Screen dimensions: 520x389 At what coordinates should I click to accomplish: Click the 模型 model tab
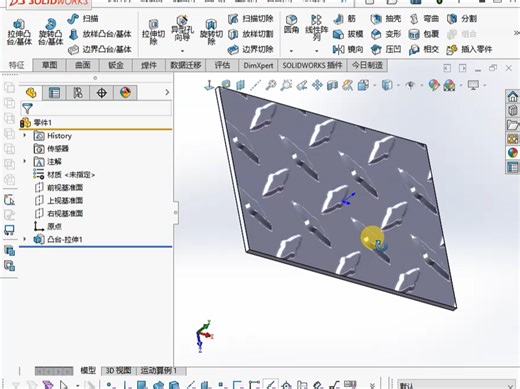click(88, 371)
